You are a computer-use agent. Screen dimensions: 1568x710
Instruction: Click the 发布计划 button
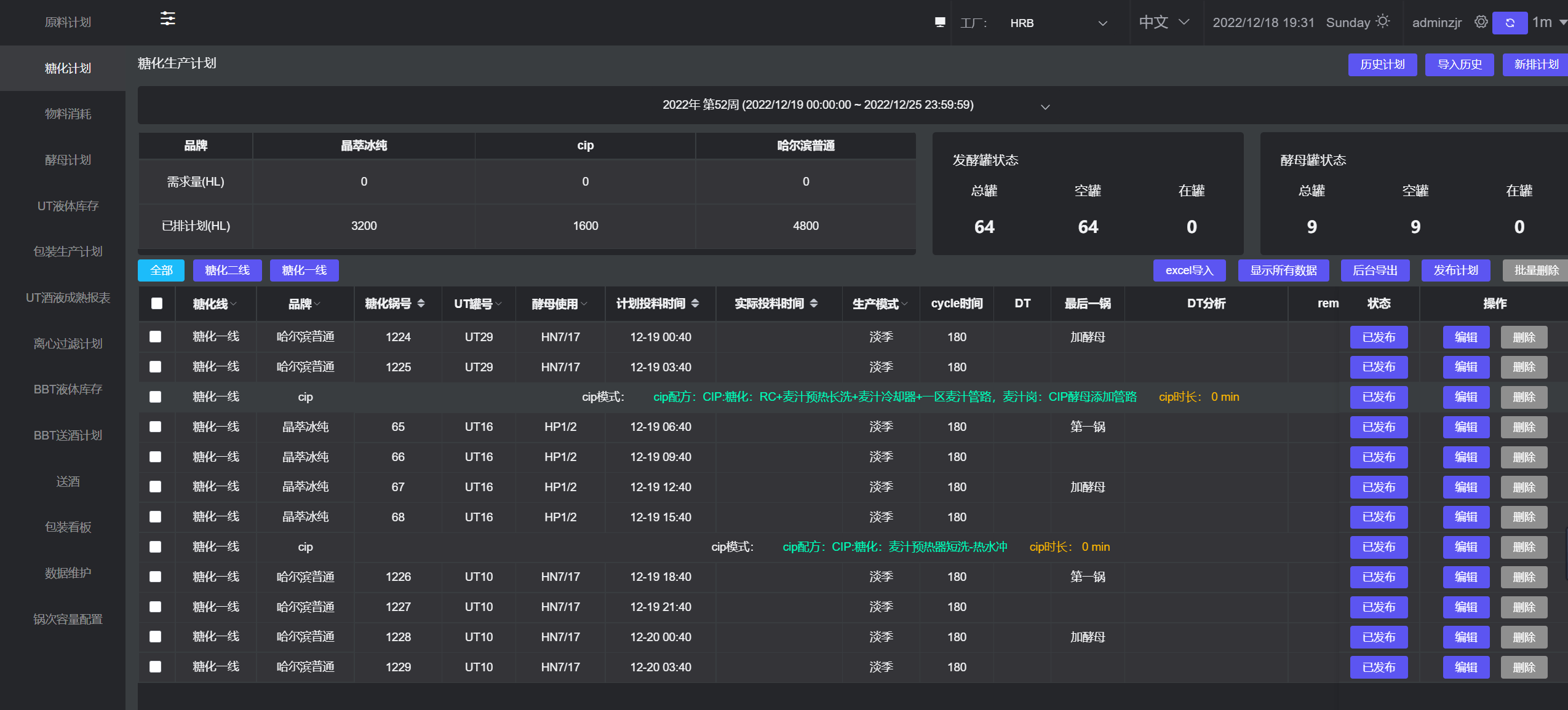(x=1455, y=270)
